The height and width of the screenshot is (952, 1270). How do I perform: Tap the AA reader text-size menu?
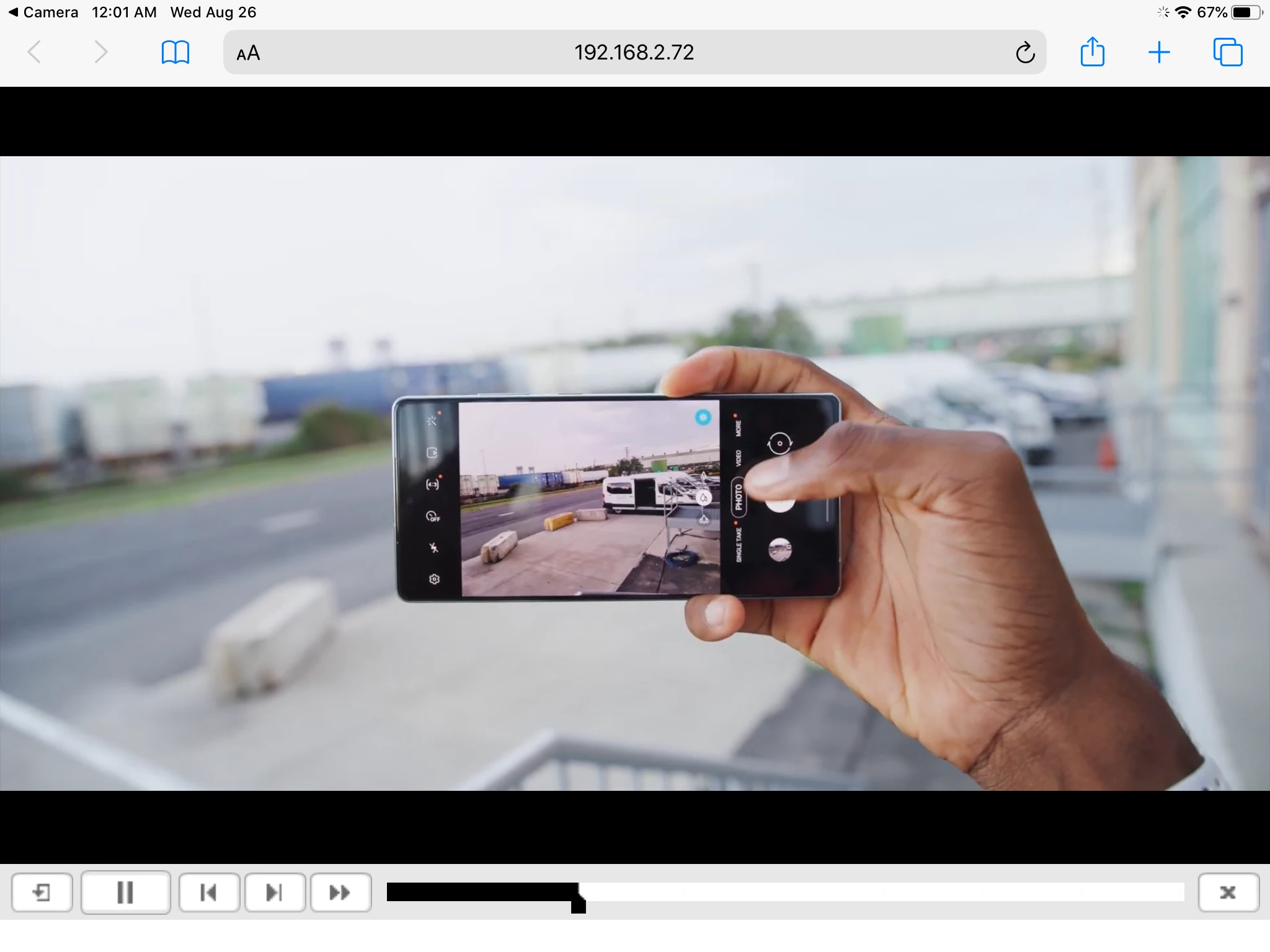(248, 53)
